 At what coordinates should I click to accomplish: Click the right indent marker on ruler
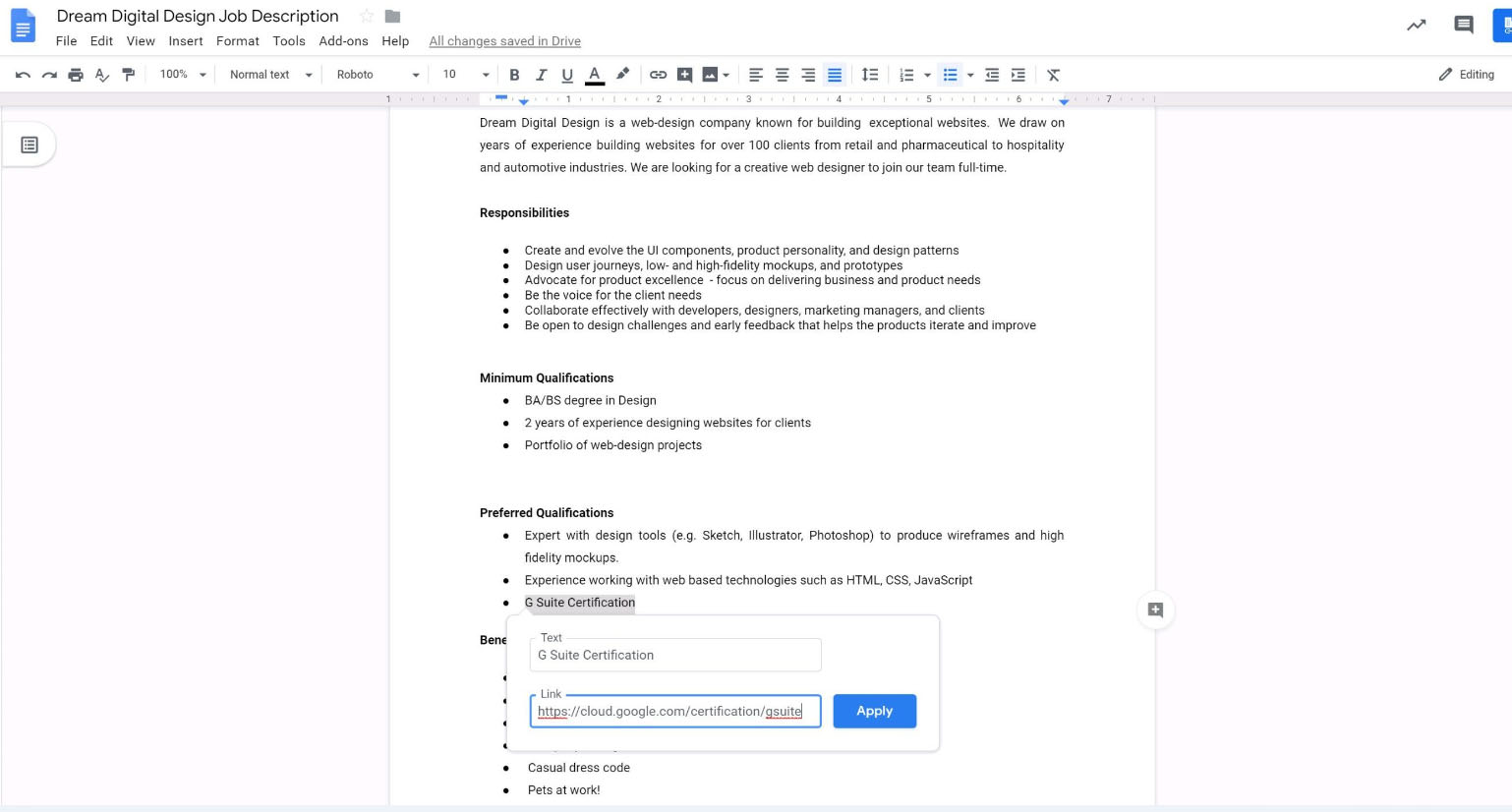point(1064,101)
